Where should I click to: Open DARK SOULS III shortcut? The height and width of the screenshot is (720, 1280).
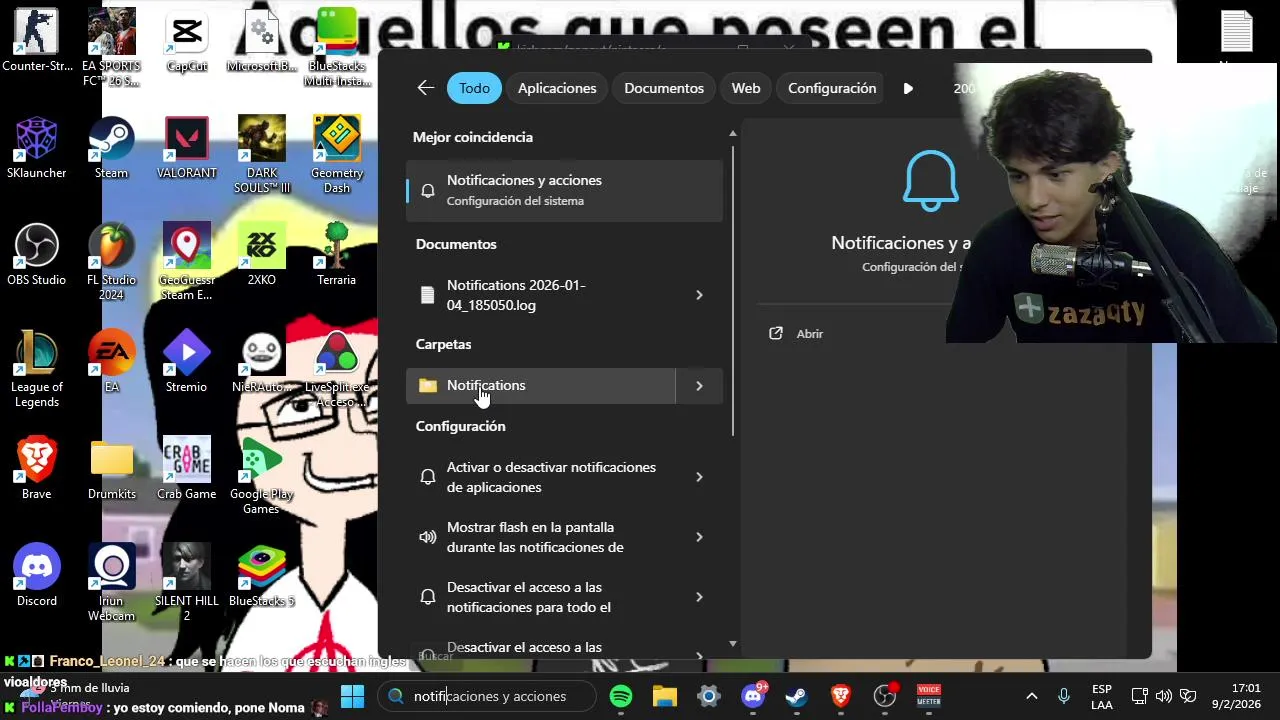[262, 154]
